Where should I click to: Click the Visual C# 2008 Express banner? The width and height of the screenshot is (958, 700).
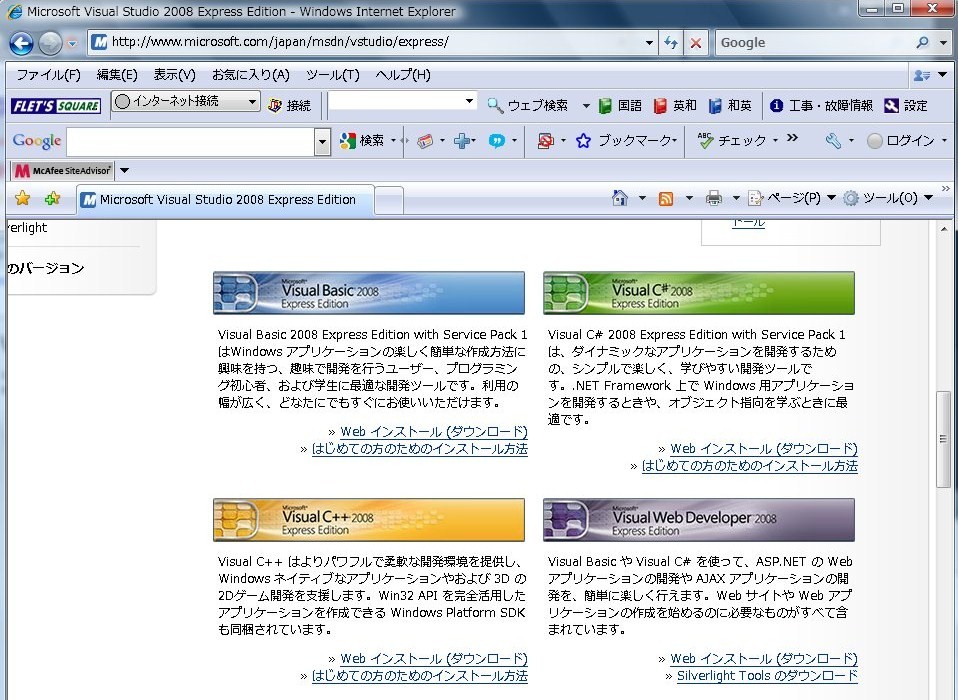point(698,293)
